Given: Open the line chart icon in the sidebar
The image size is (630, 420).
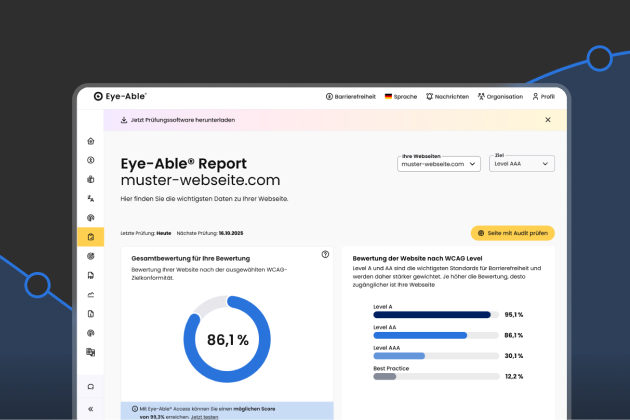Looking at the screenshot, I should click(90, 294).
